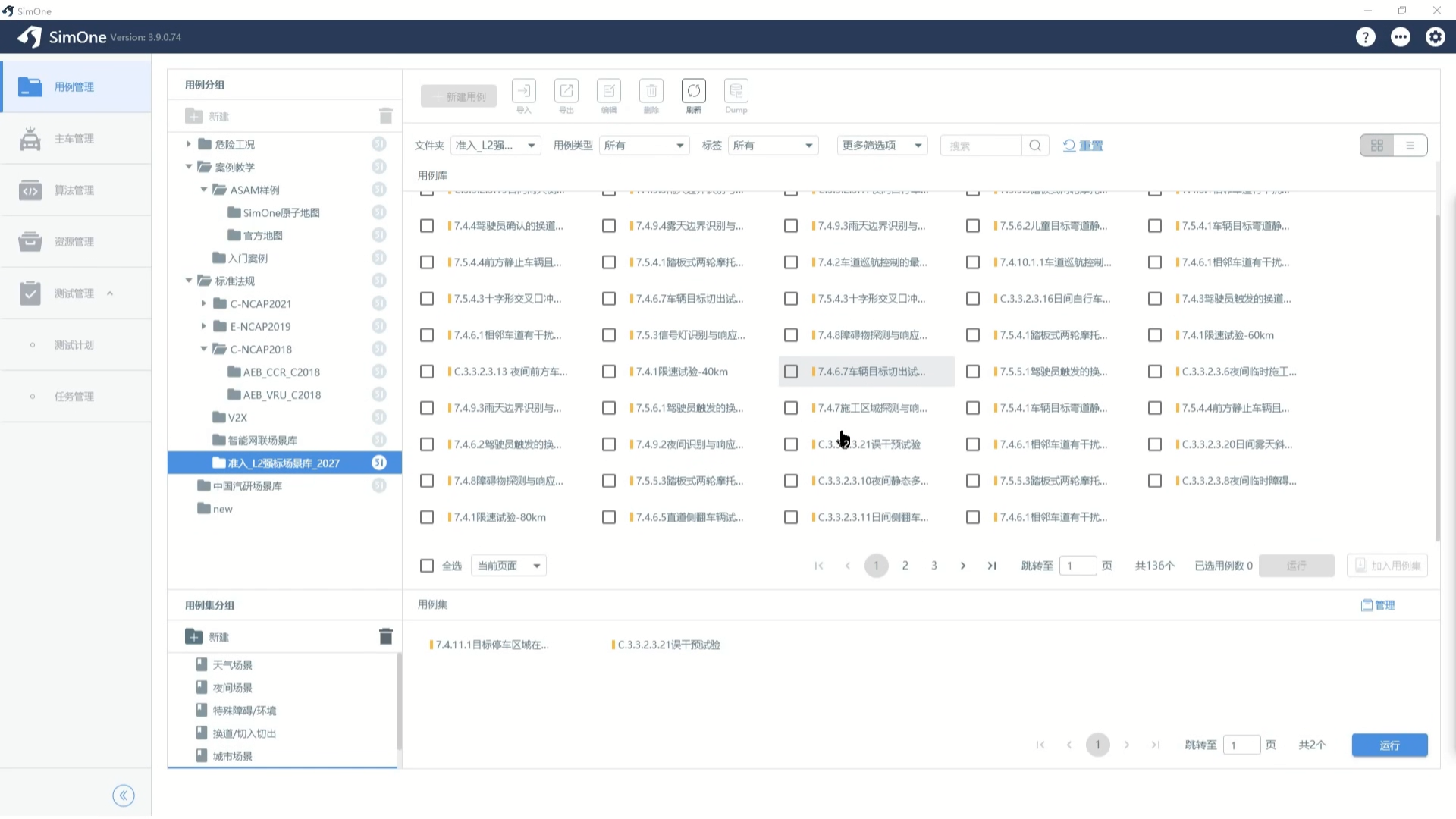Click the trash icon in 用例集分组 panel
This screenshot has width=1456, height=819.
(386, 637)
